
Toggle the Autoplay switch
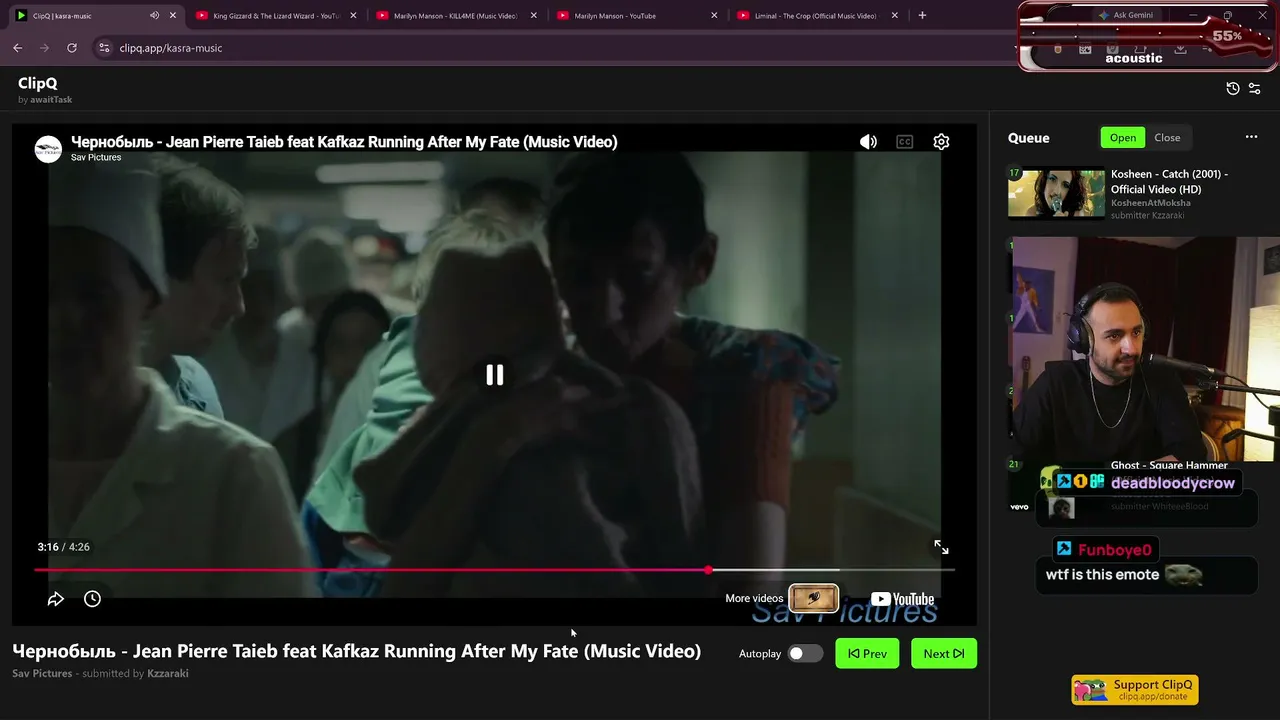(805, 654)
